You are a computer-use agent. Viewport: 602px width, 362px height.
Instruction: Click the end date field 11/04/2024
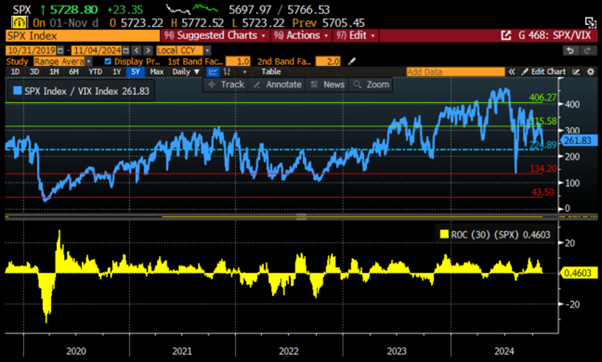(97, 50)
